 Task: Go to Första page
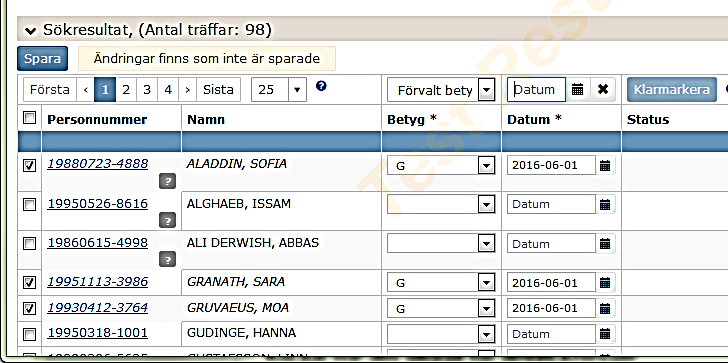(x=50, y=89)
